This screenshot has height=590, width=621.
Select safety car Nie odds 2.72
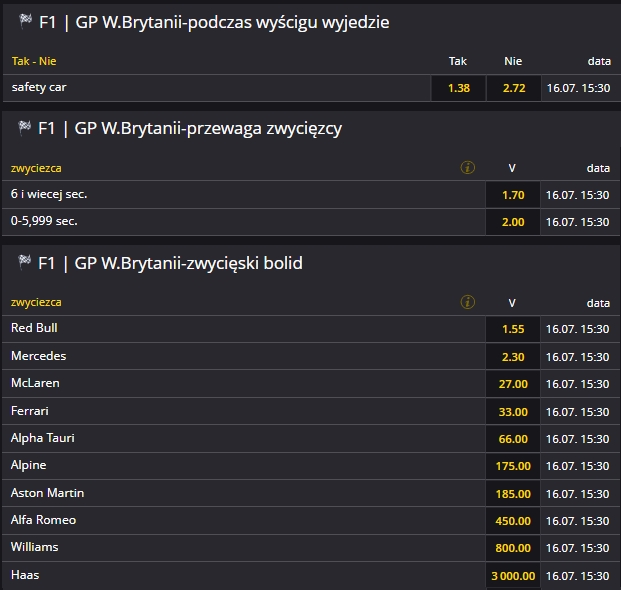coord(513,88)
